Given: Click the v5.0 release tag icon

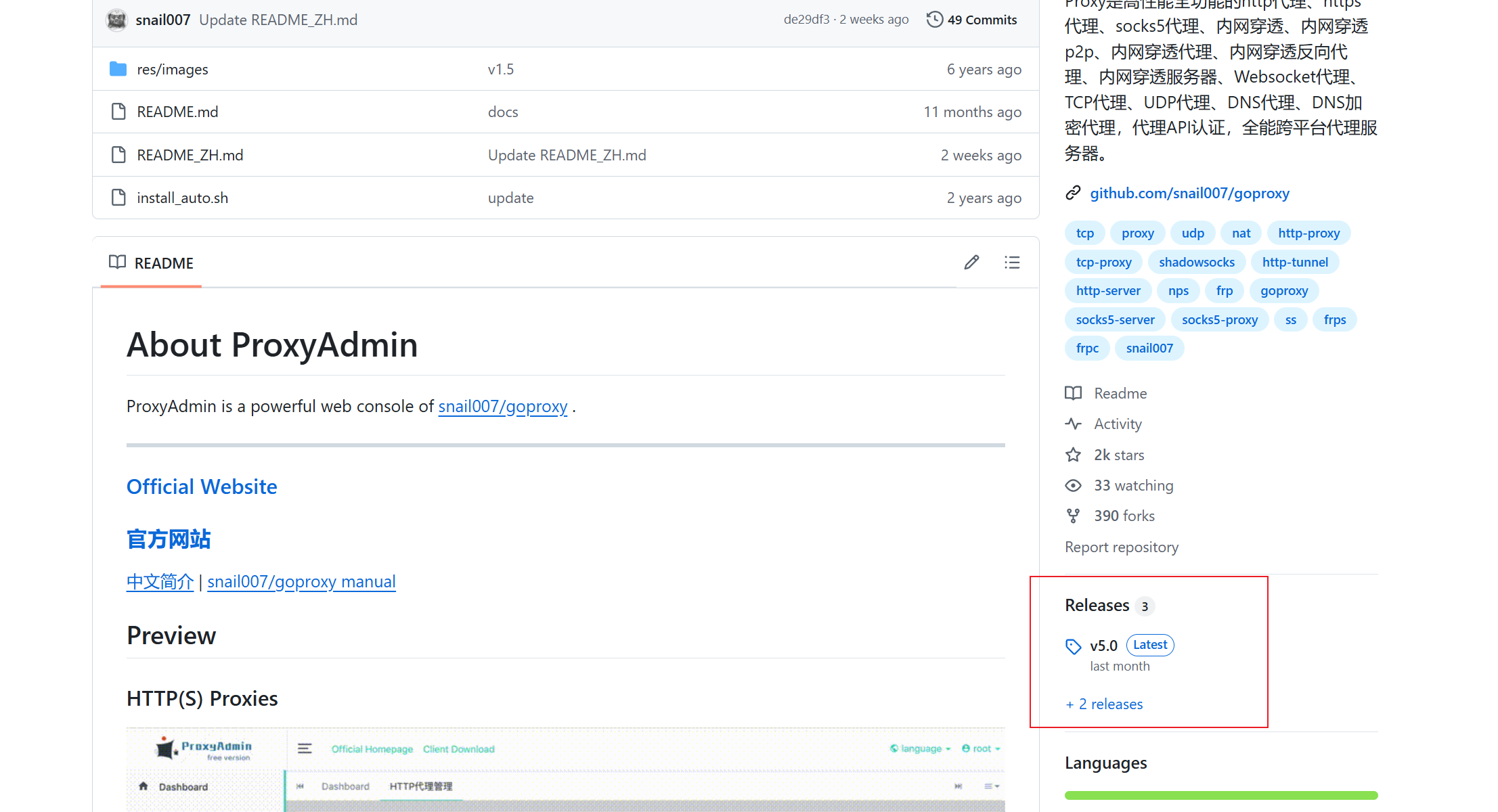Looking at the screenshot, I should (1073, 646).
